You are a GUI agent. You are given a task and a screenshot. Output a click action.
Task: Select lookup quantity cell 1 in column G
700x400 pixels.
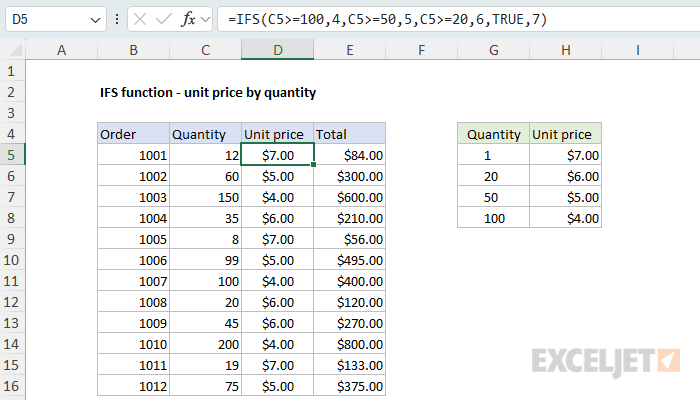(494, 155)
